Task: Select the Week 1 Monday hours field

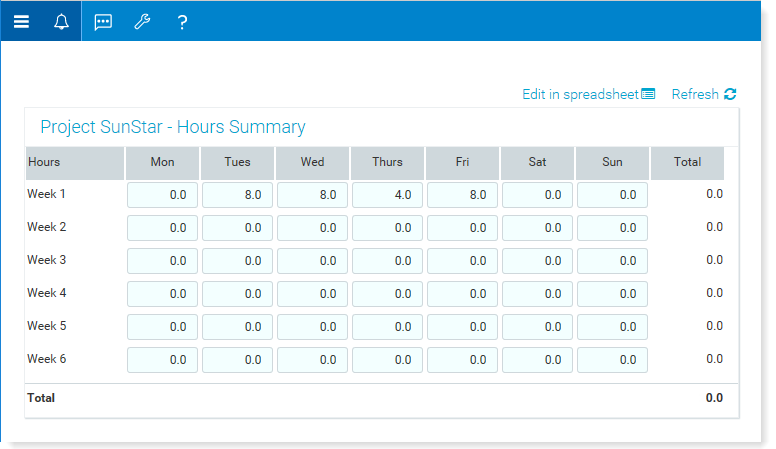Action: click(162, 195)
